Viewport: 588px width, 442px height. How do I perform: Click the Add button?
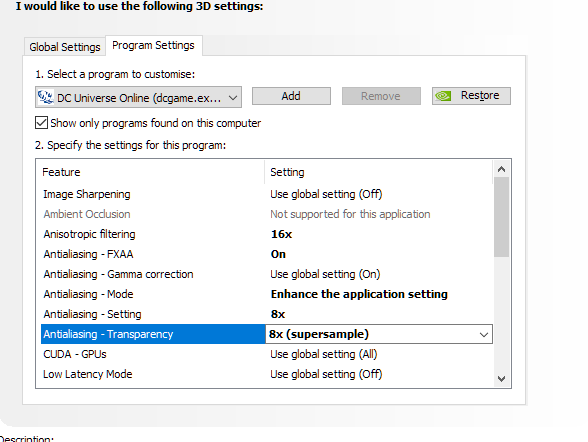pyautogui.click(x=291, y=96)
